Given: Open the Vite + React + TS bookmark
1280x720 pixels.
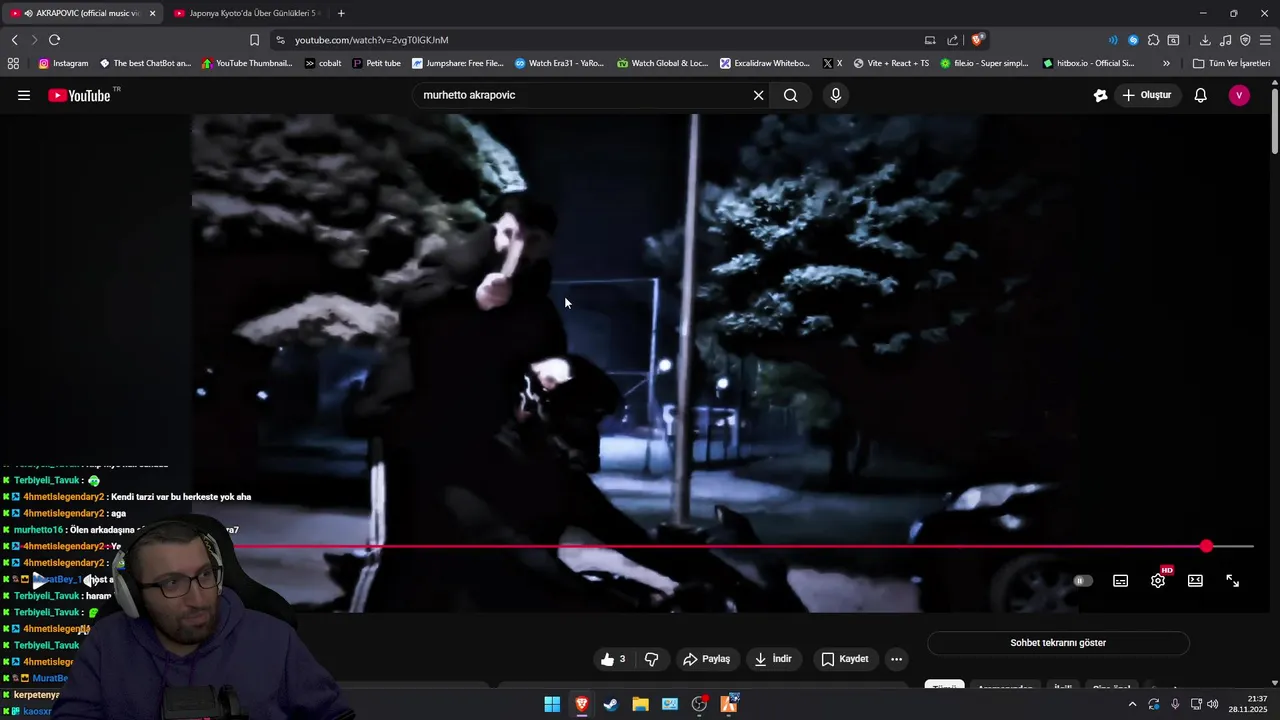Looking at the screenshot, I should click(x=890, y=63).
